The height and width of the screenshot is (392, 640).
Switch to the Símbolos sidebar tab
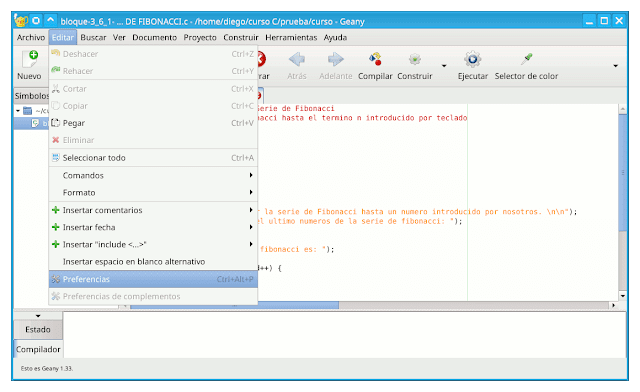[x=31, y=96]
